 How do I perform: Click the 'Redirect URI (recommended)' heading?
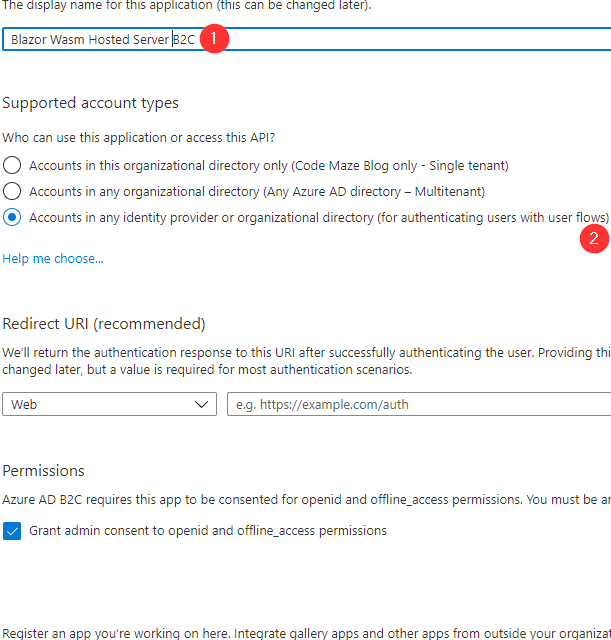pos(103,324)
